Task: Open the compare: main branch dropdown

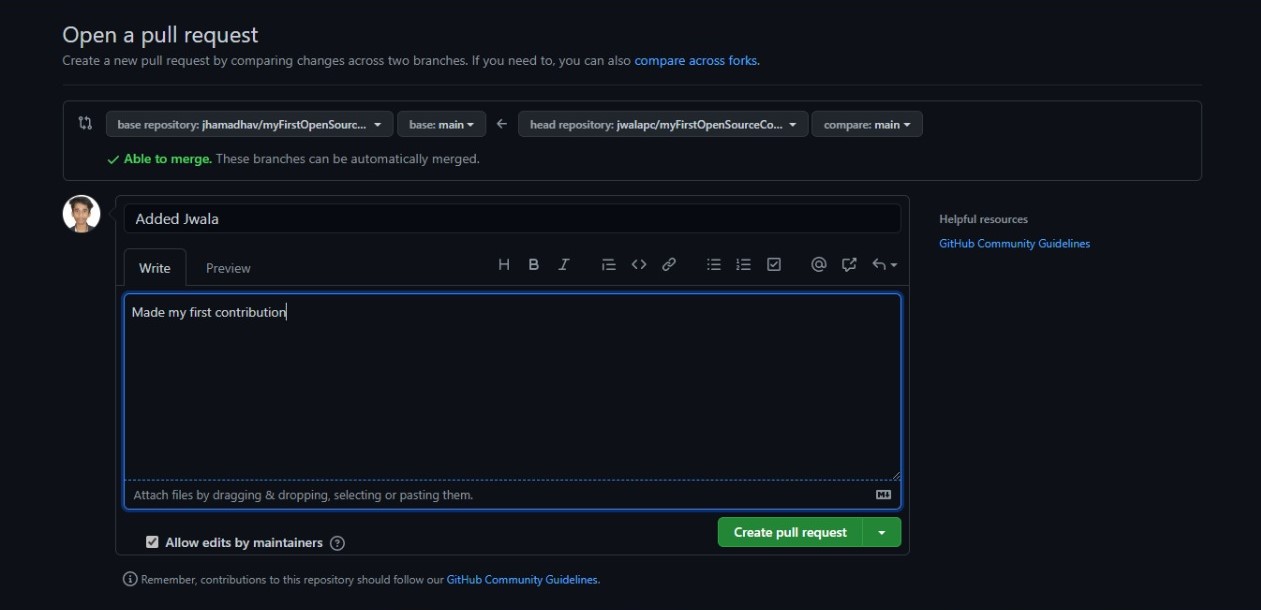Action: tap(867, 125)
